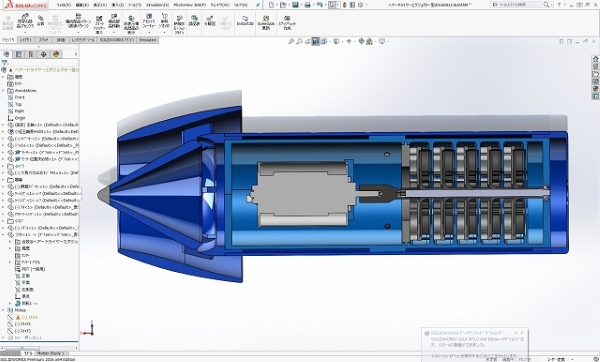This screenshot has width=600, height=362.
Task: Open the SOLIDWORKS logo menu
Action: pos(26,5)
